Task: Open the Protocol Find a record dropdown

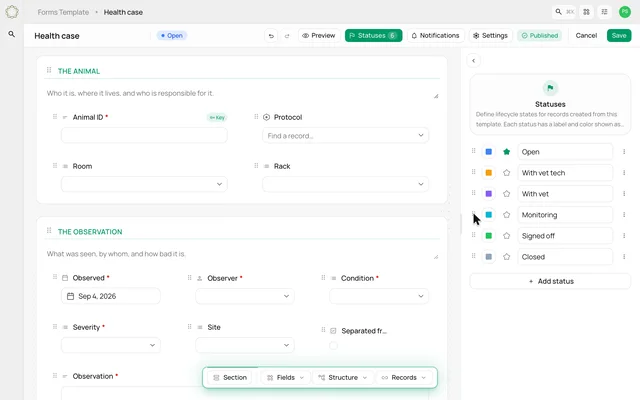Action: click(345, 136)
